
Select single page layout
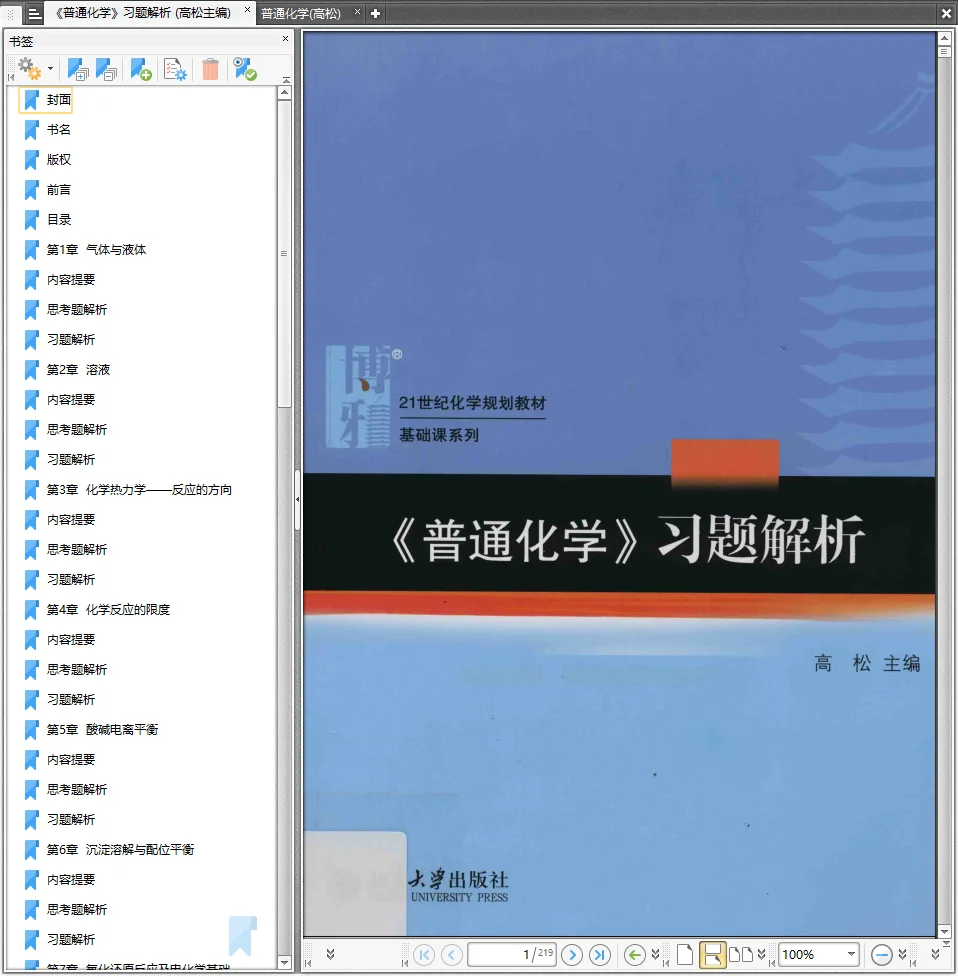685,954
